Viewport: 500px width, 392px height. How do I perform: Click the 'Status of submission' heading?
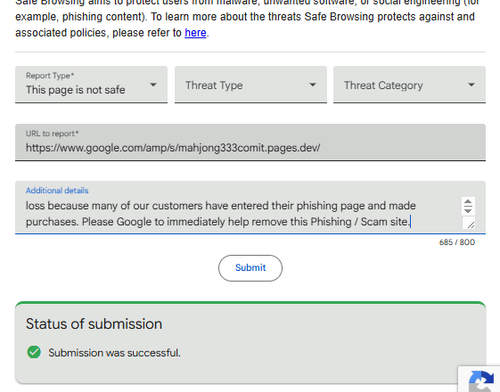pos(94,324)
